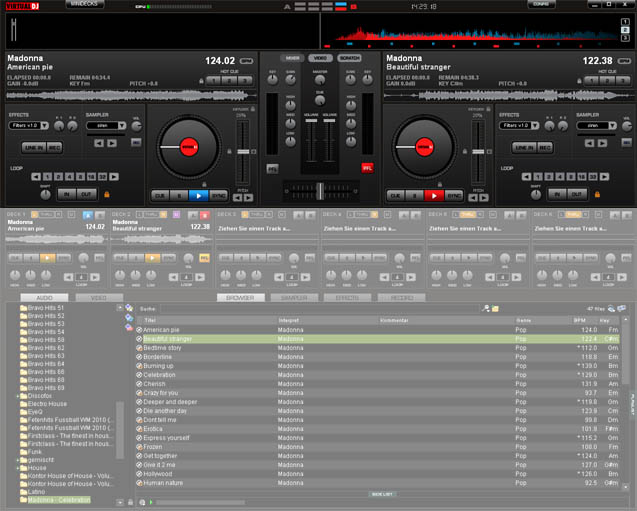Sync the left deck tempo
The image size is (637, 511).
tap(219, 196)
